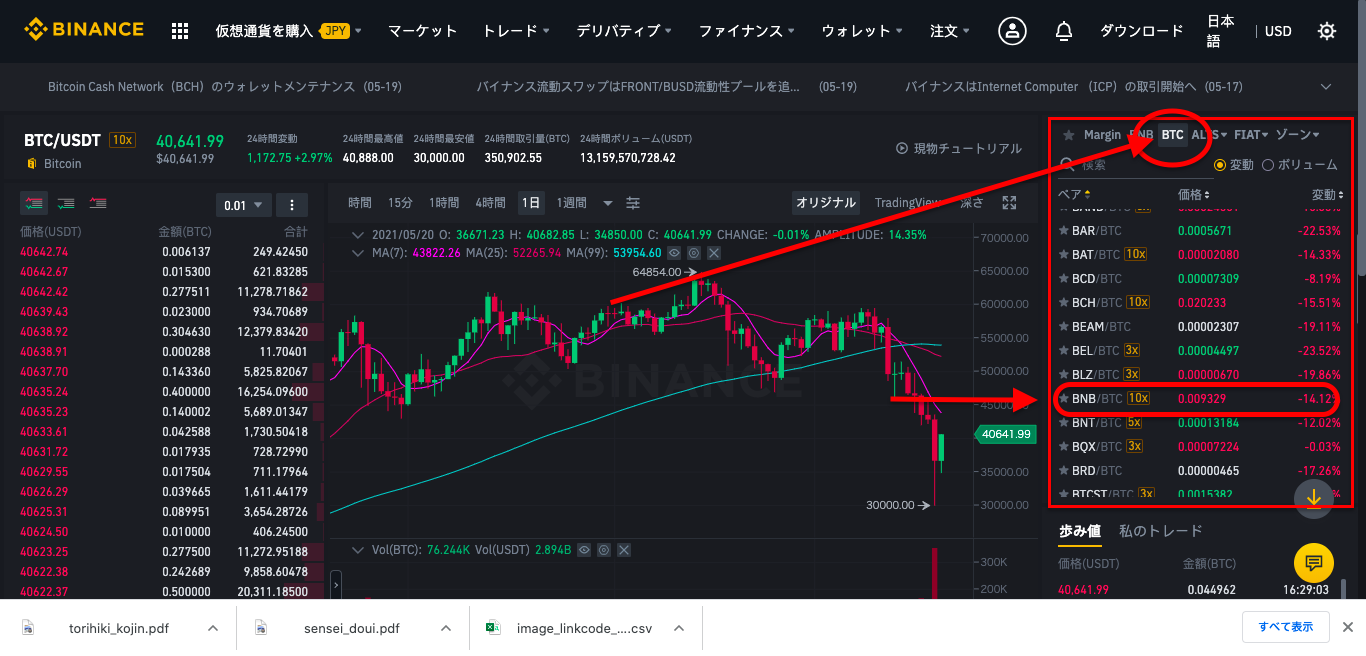
Task: Switch to the Margin market tab
Action: 1102,134
